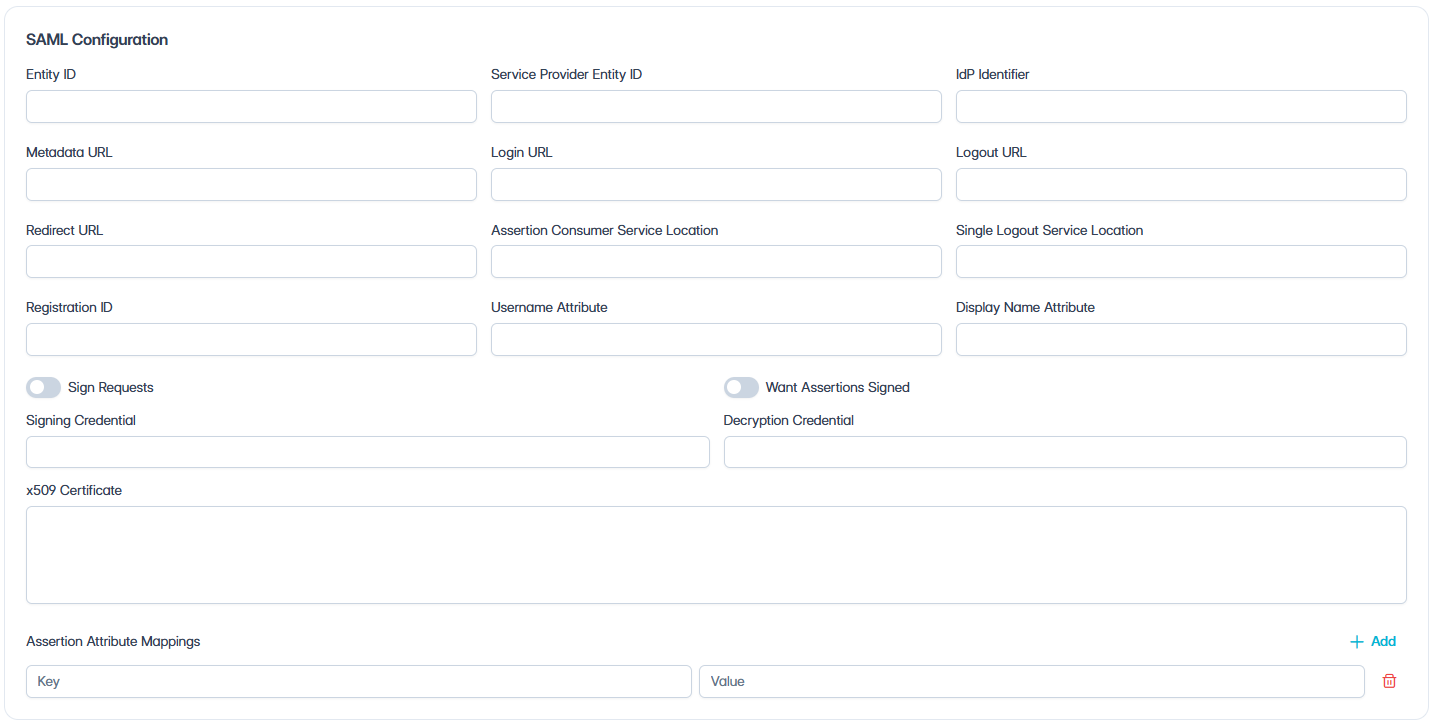The image size is (1435, 726).
Task: Click the Add button for attribute mappings
Action: [1373, 641]
